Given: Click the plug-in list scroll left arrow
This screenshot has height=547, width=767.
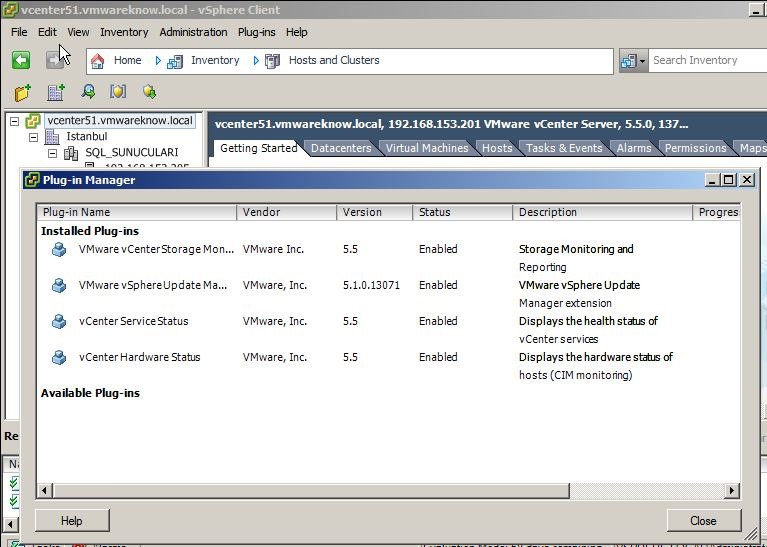Looking at the screenshot, I should coord(45,490).
